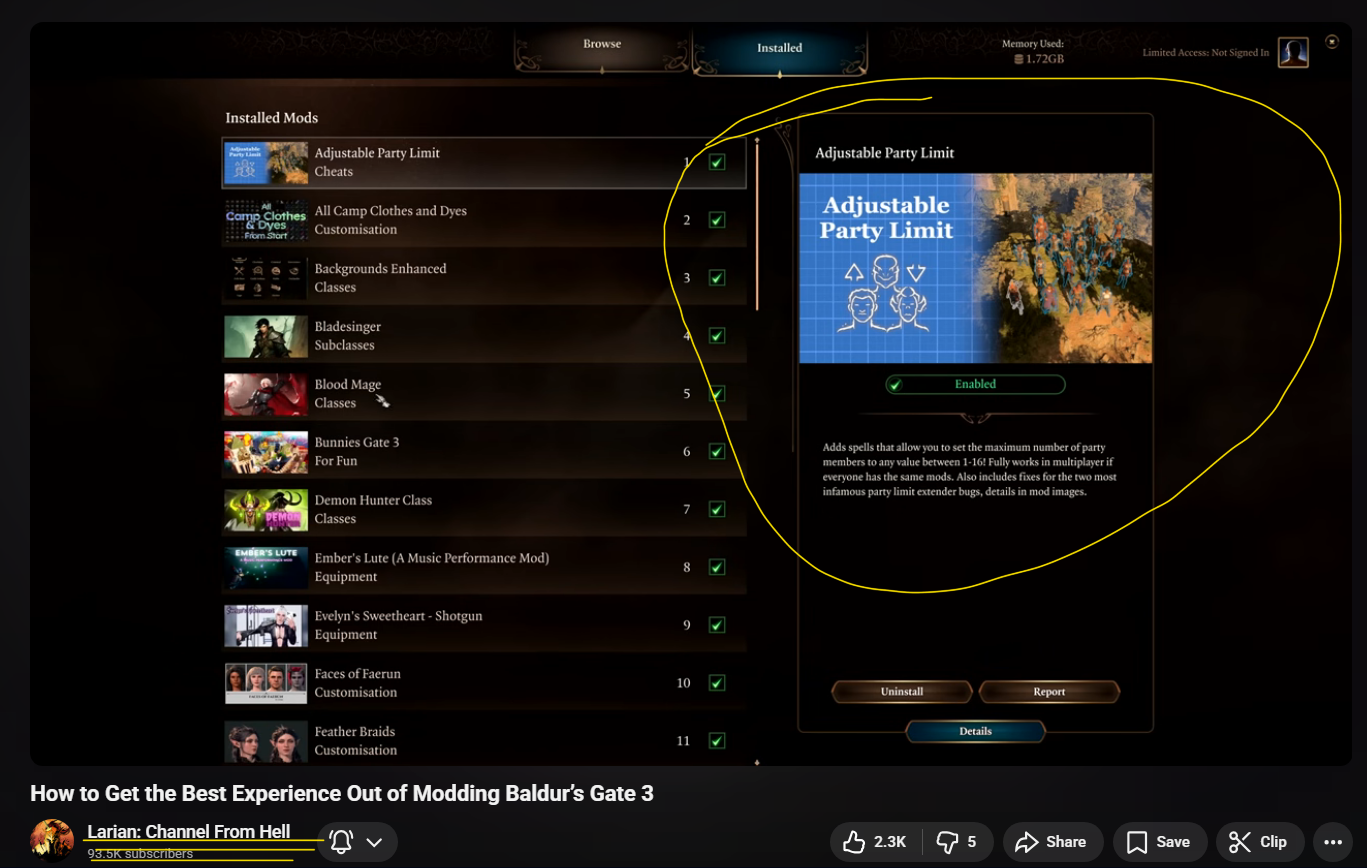This screenshot has width=1367, height=868.
Task: Click the orange mod list scrollbar
Action: pos(757,228)
